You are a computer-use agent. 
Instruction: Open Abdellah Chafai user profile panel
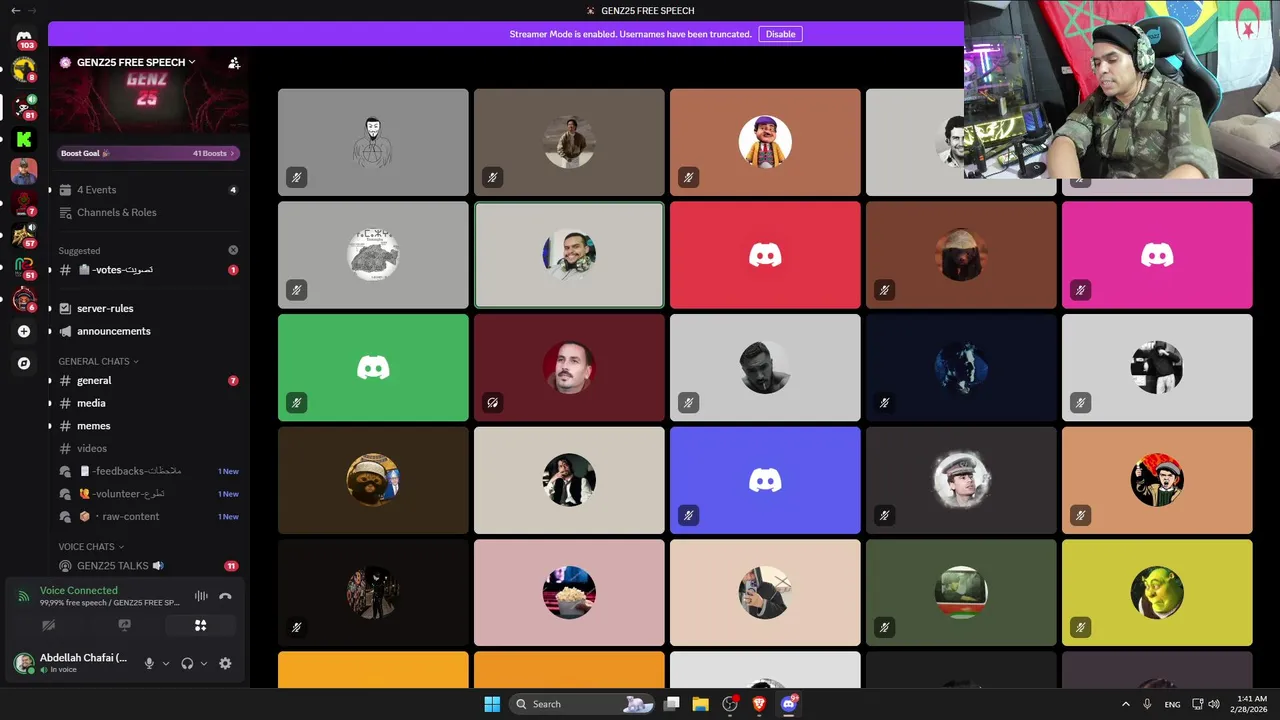76,663
